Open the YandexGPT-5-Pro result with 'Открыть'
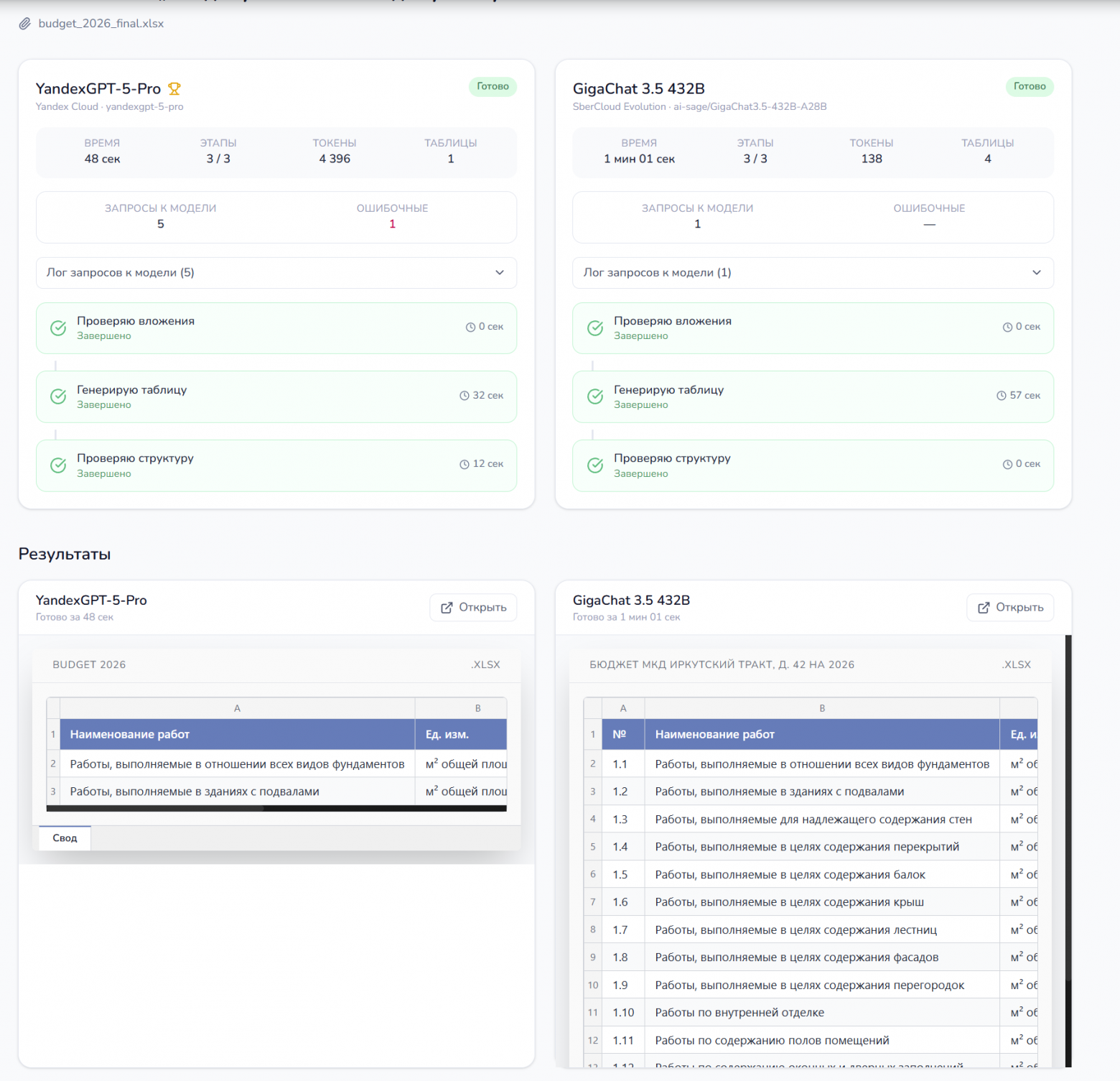Screen dimensions: 1120x1081 pos(473,608)
